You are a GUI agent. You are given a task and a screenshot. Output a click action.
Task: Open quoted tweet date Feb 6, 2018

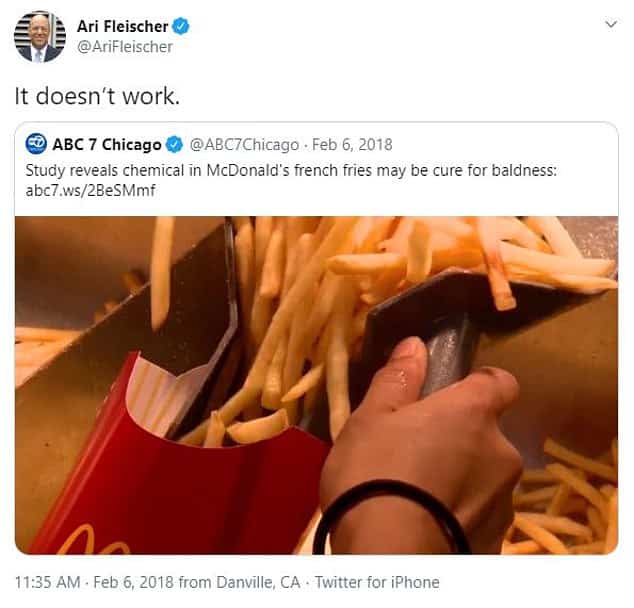tap(352, 144)
